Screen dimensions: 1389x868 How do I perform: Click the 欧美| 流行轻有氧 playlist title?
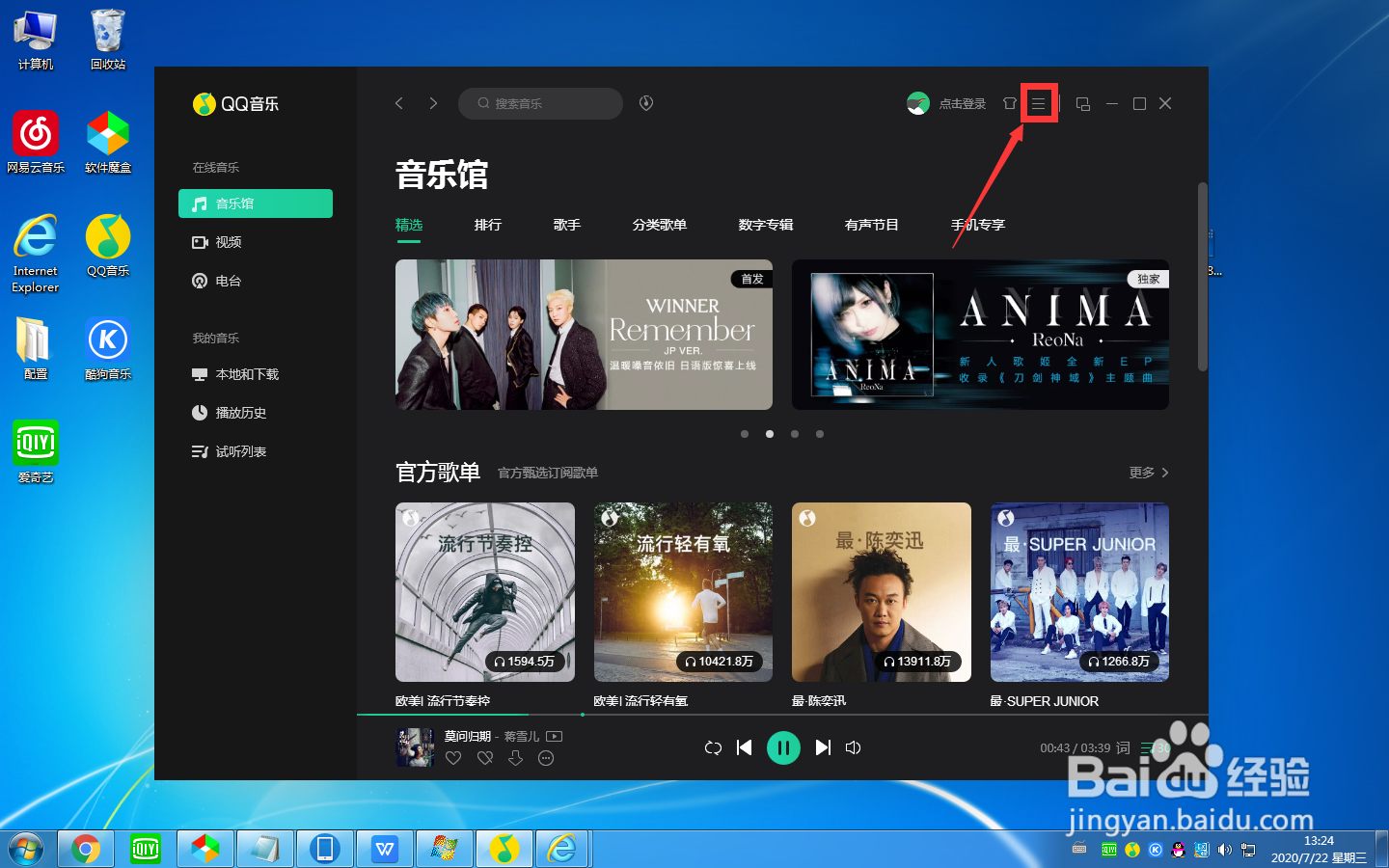640,701
